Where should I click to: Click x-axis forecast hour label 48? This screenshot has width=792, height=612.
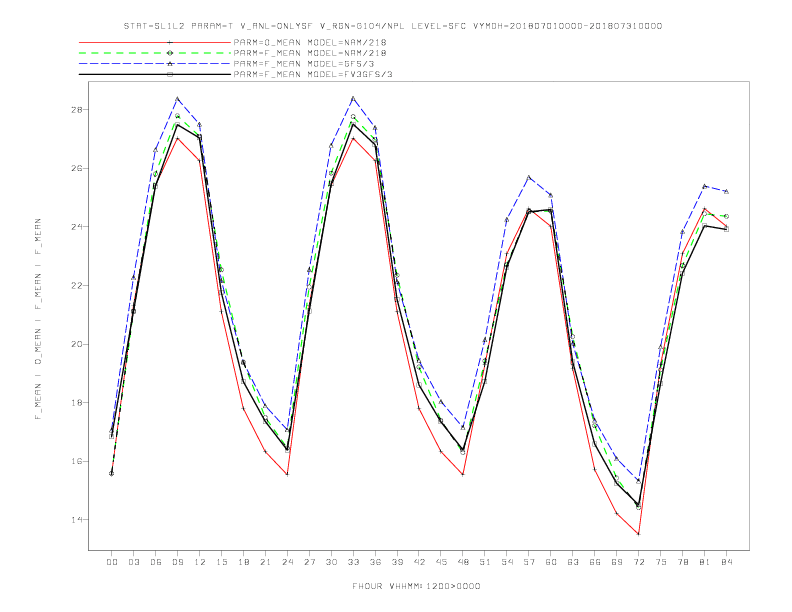tap(463, 562)
